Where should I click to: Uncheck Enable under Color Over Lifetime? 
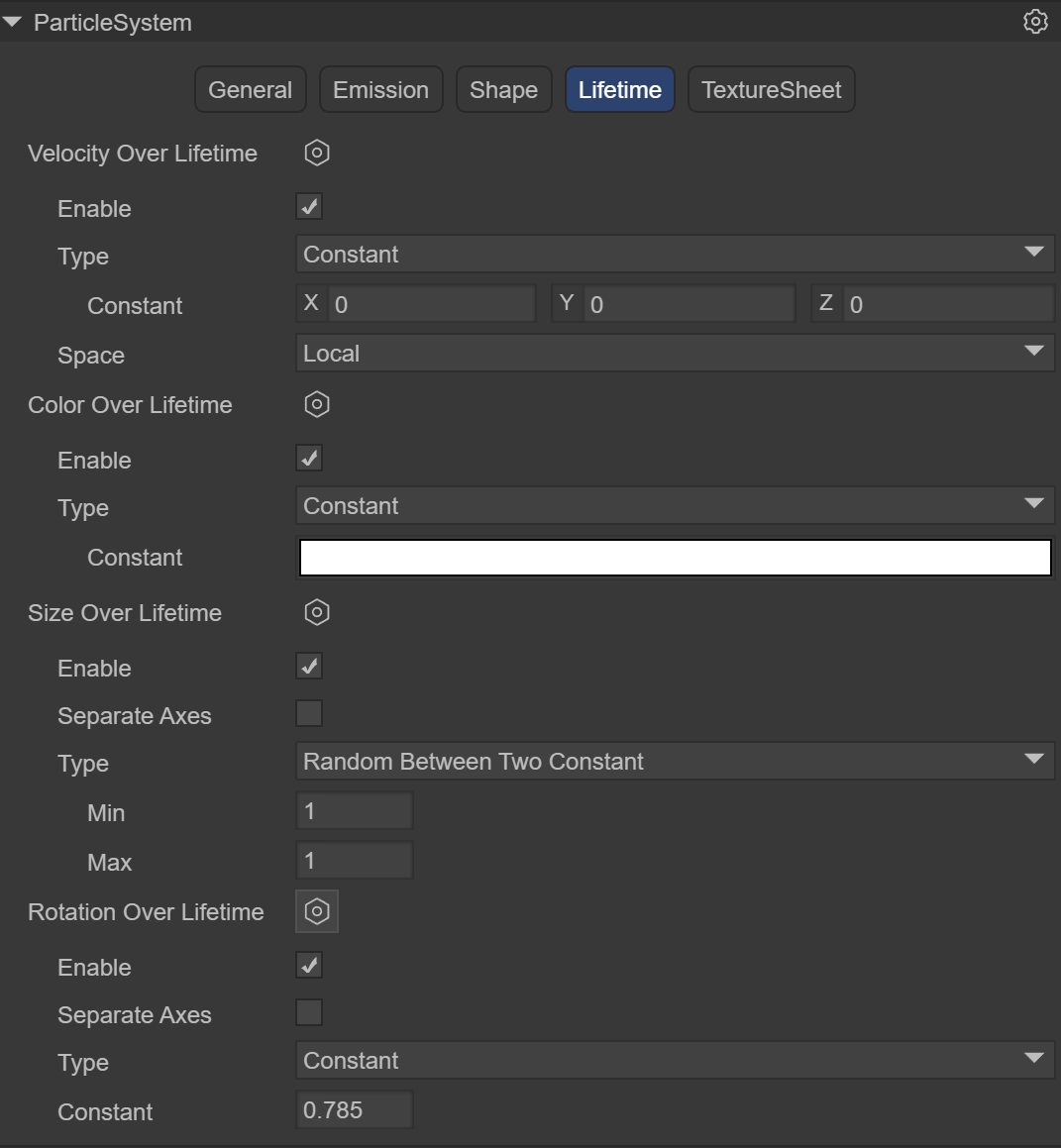[x=309, y=459]
